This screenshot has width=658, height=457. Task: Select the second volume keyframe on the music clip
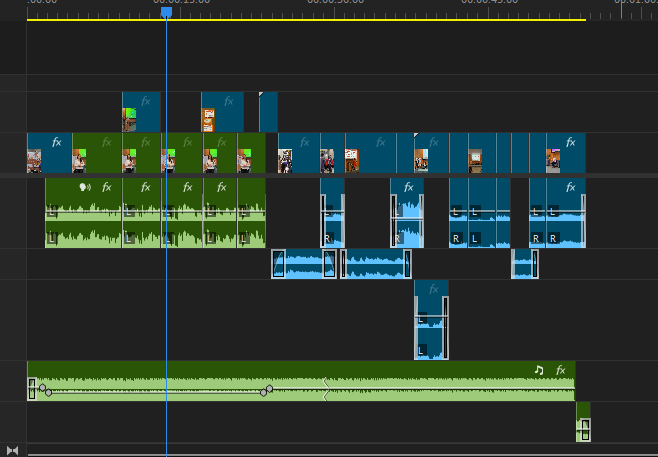tap(49, 393)
